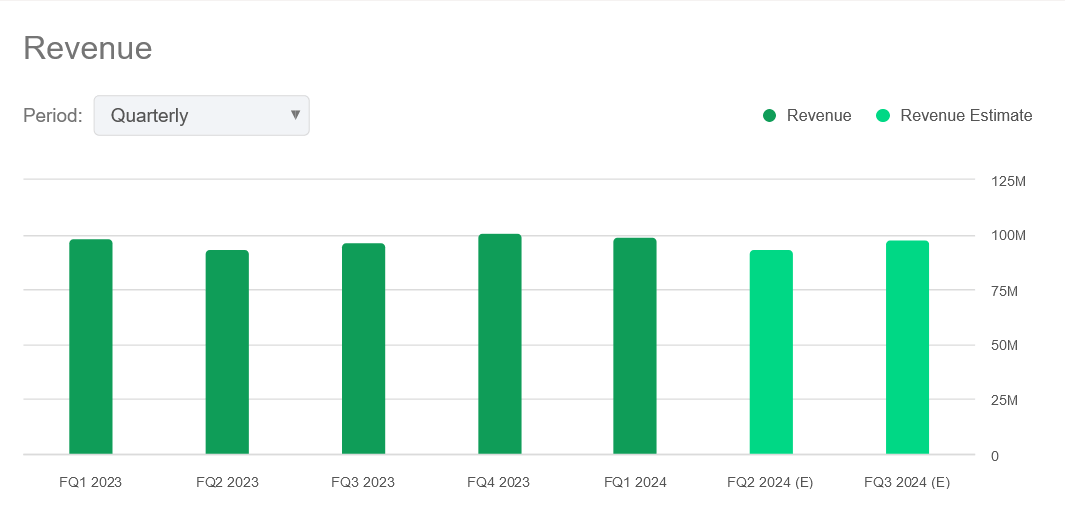Select the FQ3 2024 (E) estimate bar
The image size is (1075, 520).
point(908,347)
